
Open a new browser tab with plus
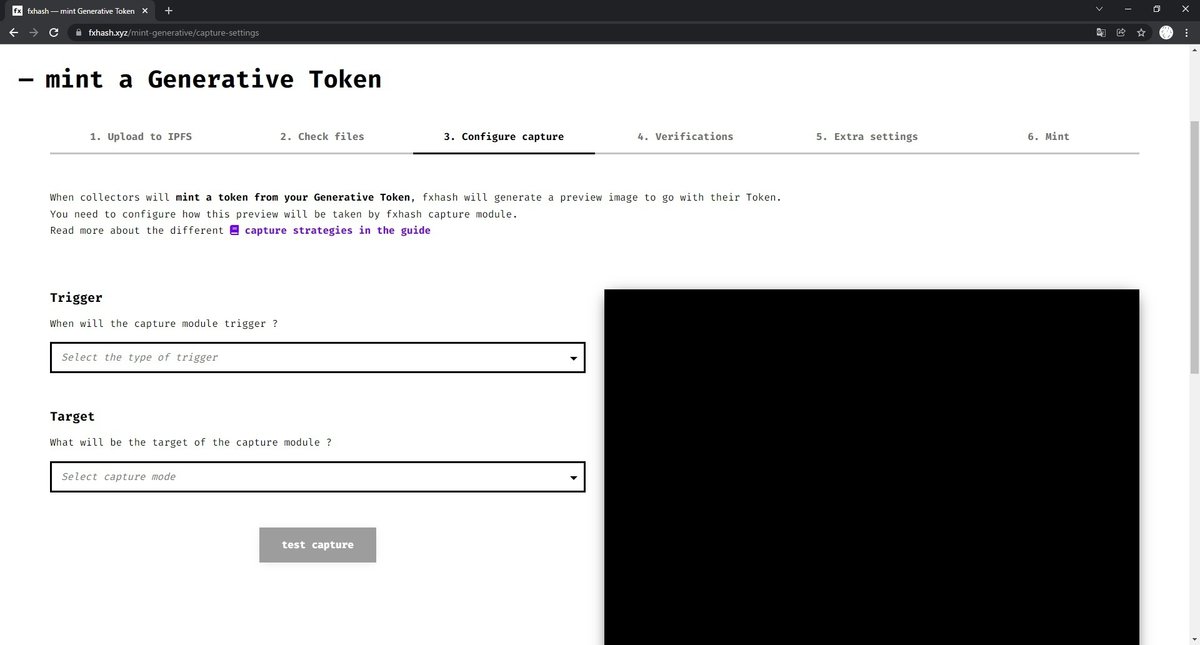coord(168,10)
